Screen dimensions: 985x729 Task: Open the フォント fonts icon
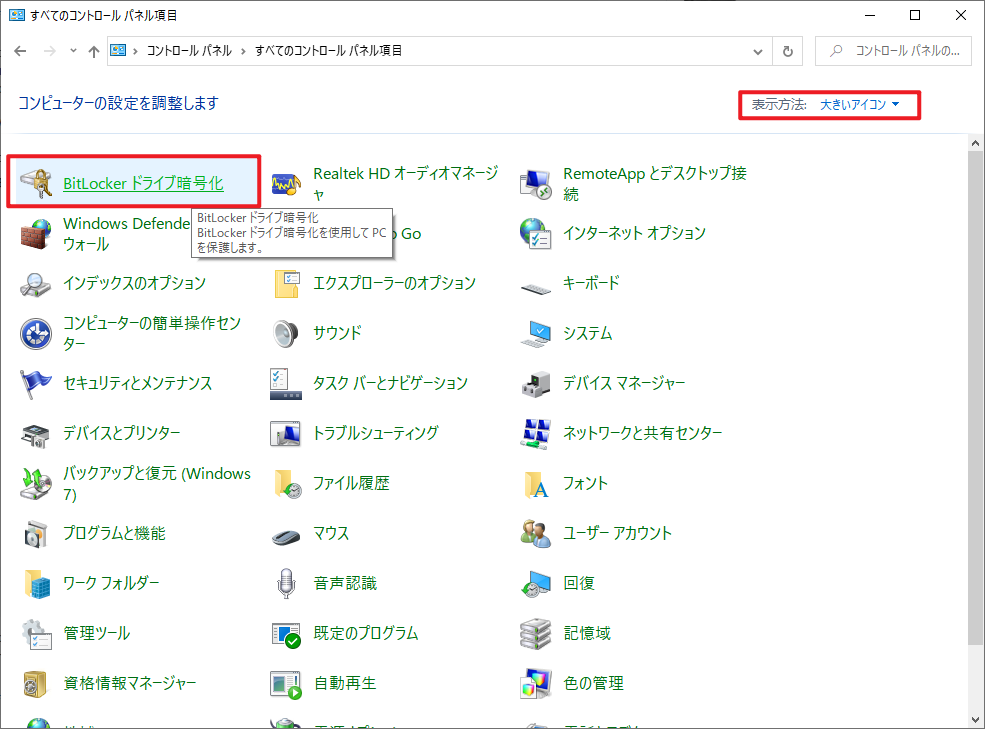(536, 483)
